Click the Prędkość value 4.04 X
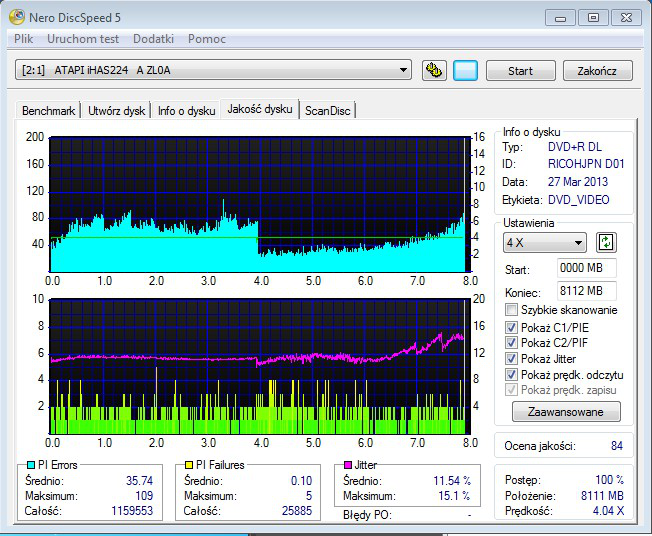The width and height of the screenshot is (652, 536). [608, 511]
